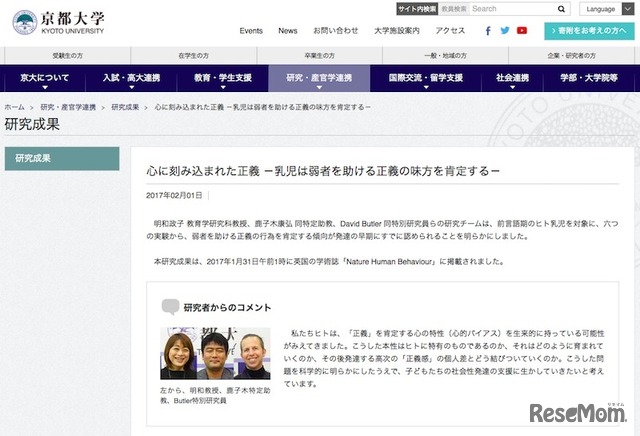Open the Twitter bird icon link
640x436 pixels.
(x=505, y=31)
